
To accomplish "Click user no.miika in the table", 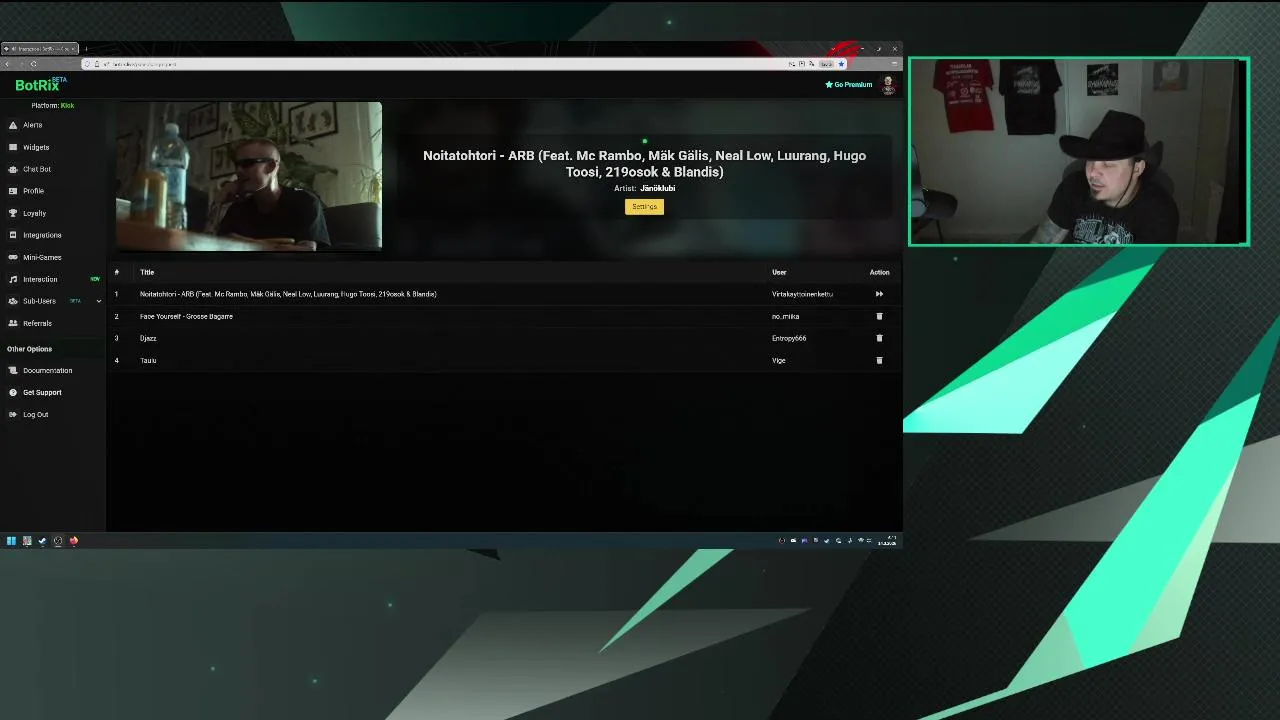I will point(785,316).
